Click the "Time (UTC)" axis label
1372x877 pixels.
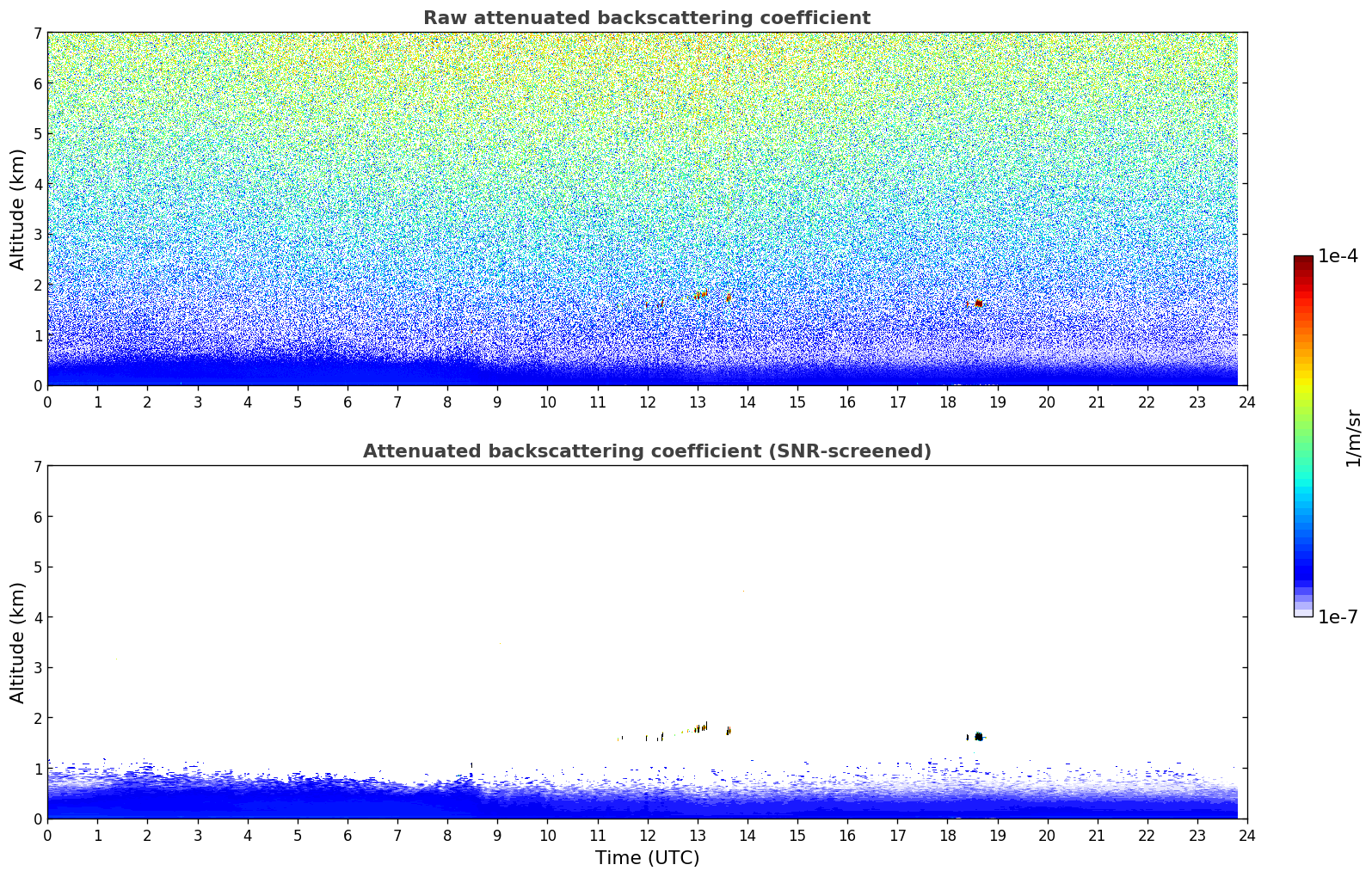pyautogui.click(x=647, y=858)
